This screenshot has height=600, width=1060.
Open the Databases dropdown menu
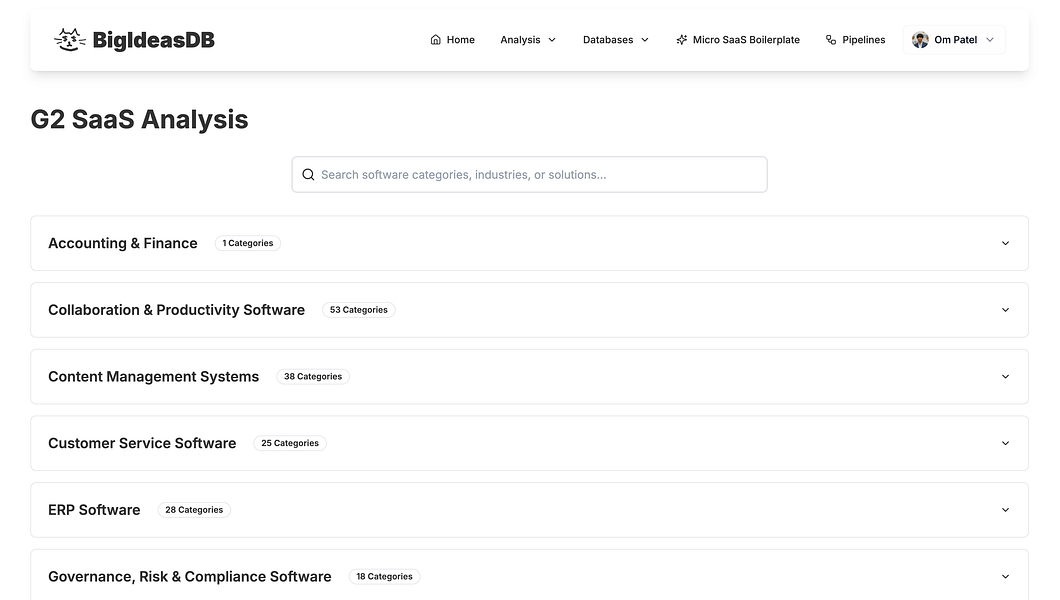[615, 40]
